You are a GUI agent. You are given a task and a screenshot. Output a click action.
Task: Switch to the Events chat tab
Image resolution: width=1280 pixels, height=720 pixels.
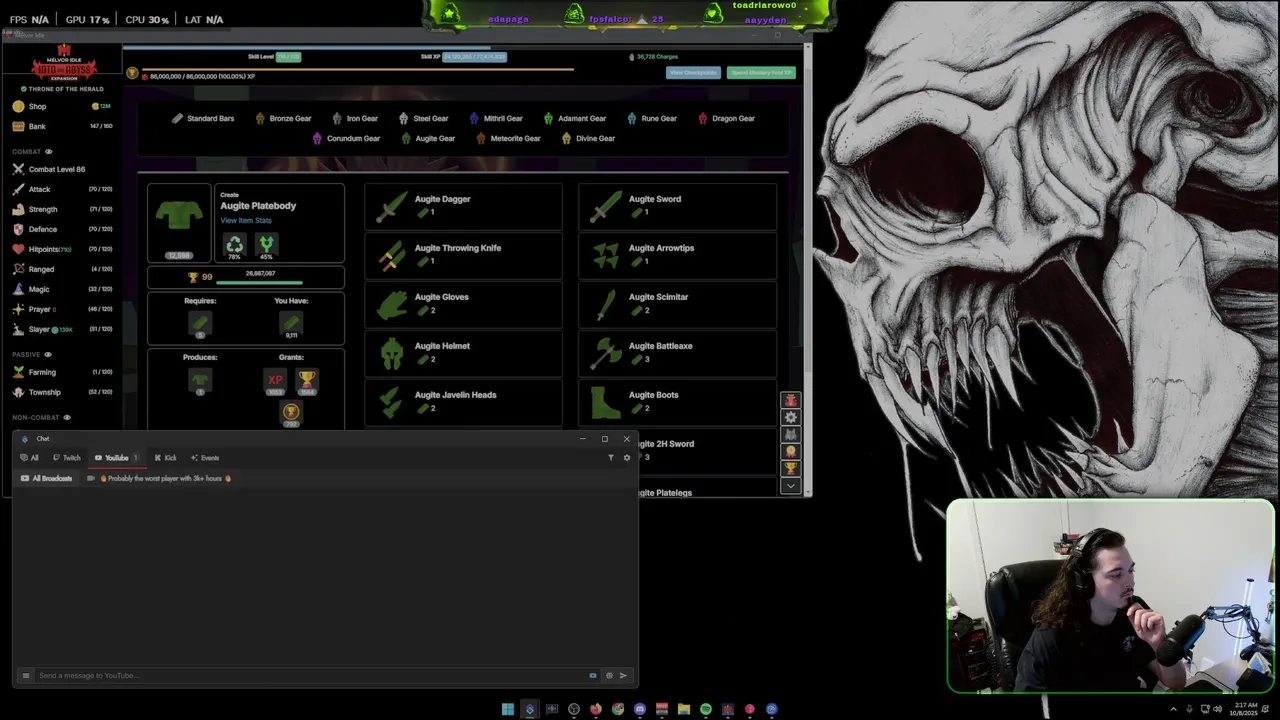click(205, 458)
